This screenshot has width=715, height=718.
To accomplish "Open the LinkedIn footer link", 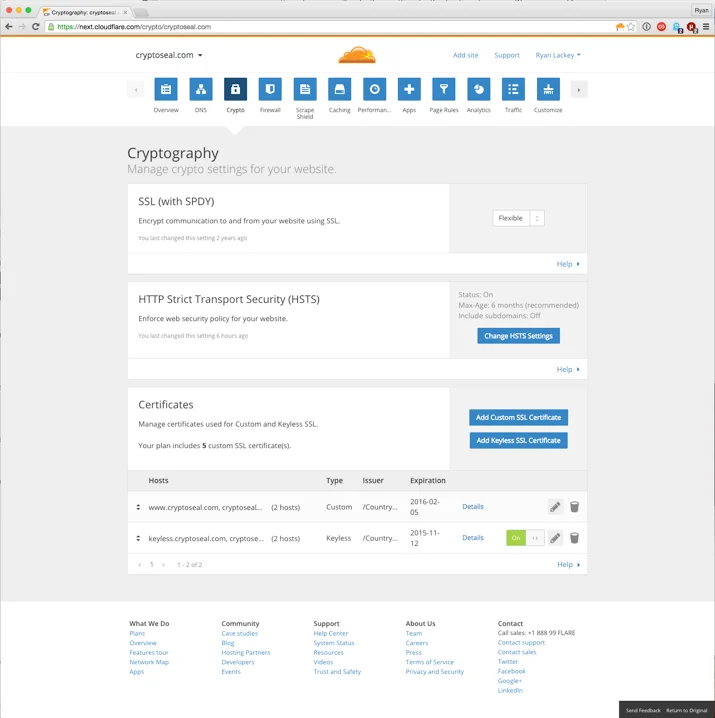I will tap(510, 691).
